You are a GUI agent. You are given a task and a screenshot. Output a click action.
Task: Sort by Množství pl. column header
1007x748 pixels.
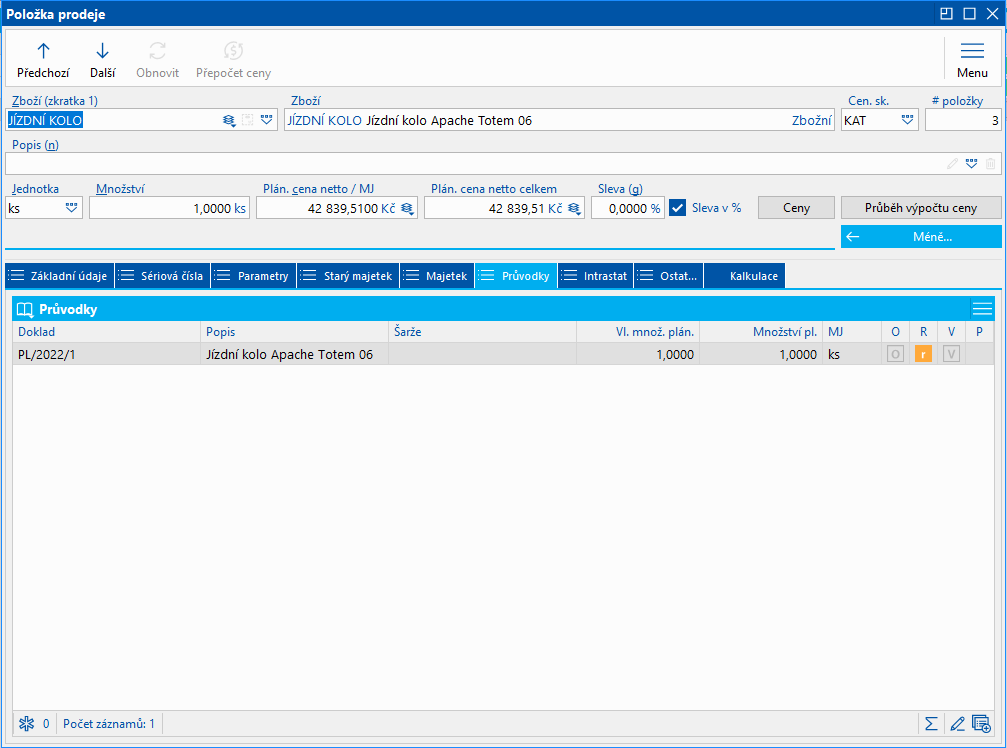point(761,332)
